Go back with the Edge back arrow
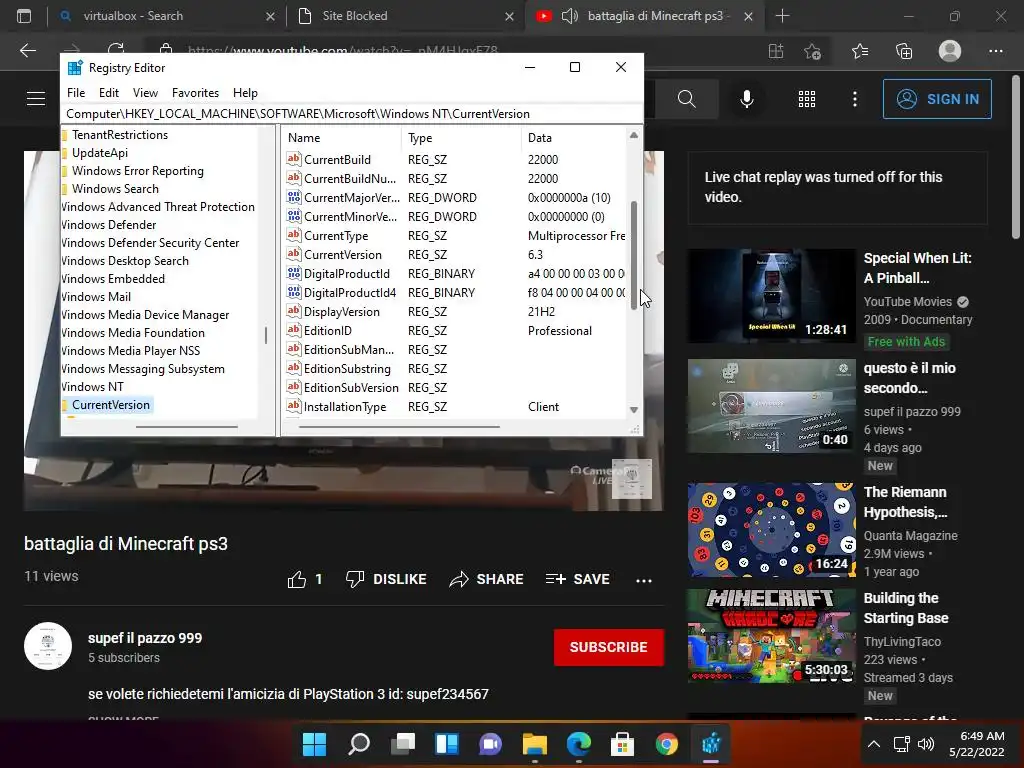This screenshot has width=1024, height=768. click(27, 50)
